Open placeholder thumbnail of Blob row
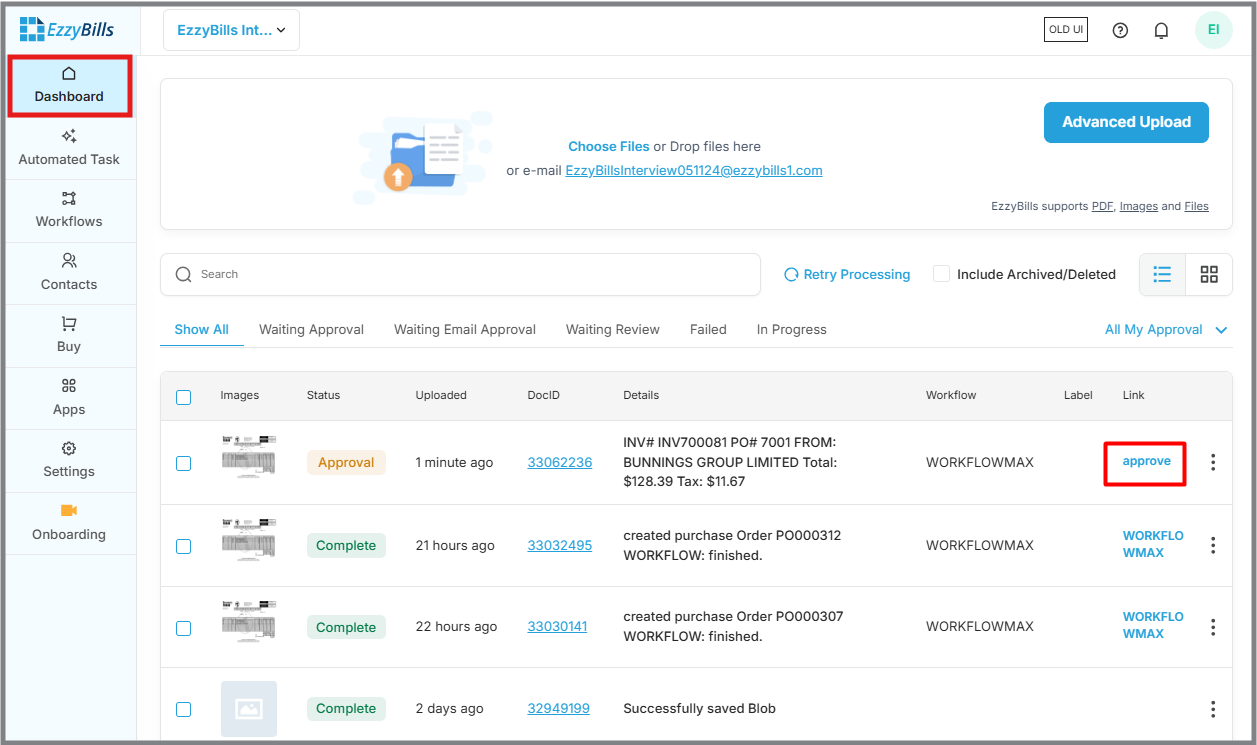The image size is (1257, 745). 249,709
